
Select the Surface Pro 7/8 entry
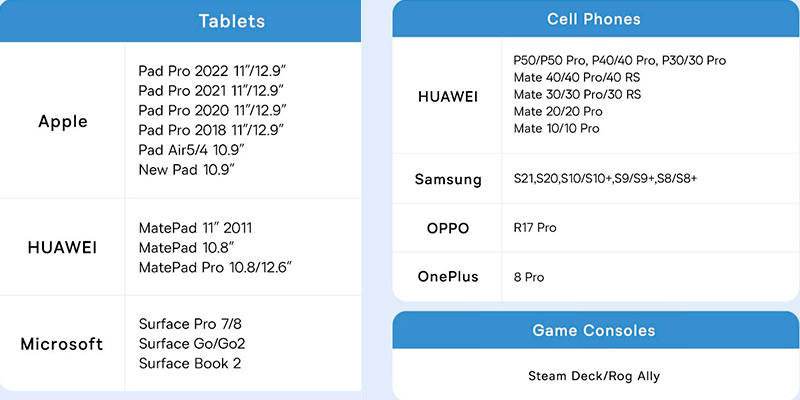click(x=190, y=324)
